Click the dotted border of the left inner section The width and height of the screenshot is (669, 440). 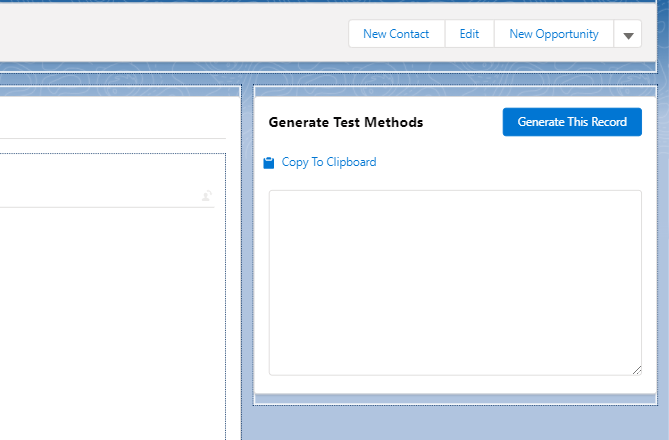(226, 300)
